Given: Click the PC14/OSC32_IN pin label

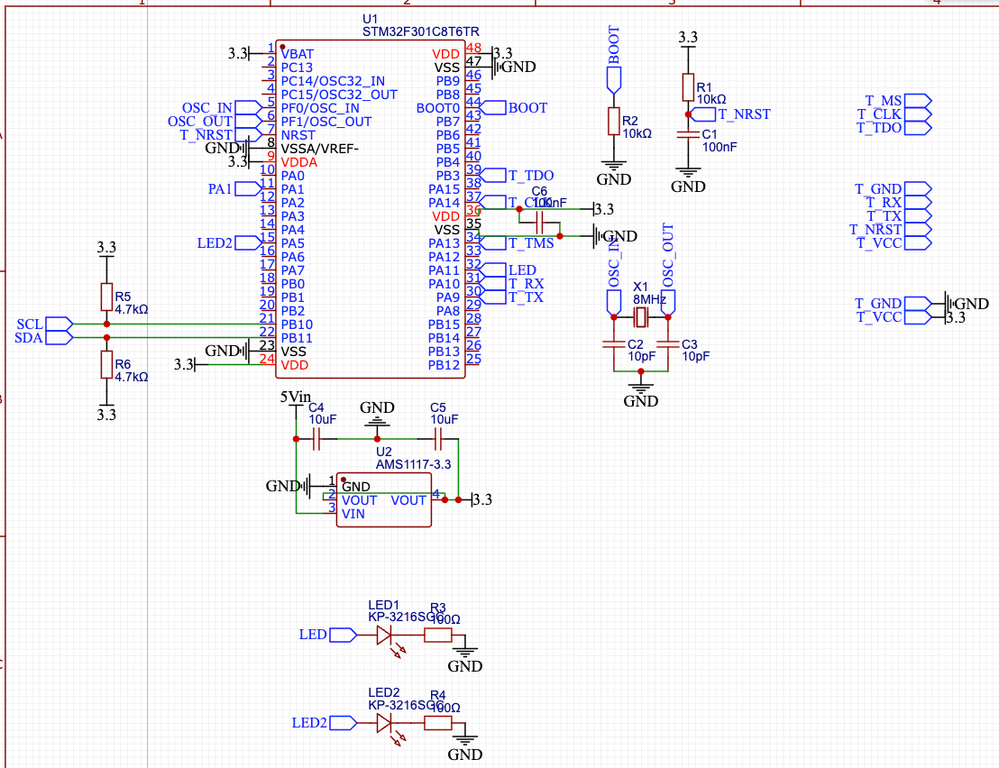Looking at the screenshot, I should point(333,81).
